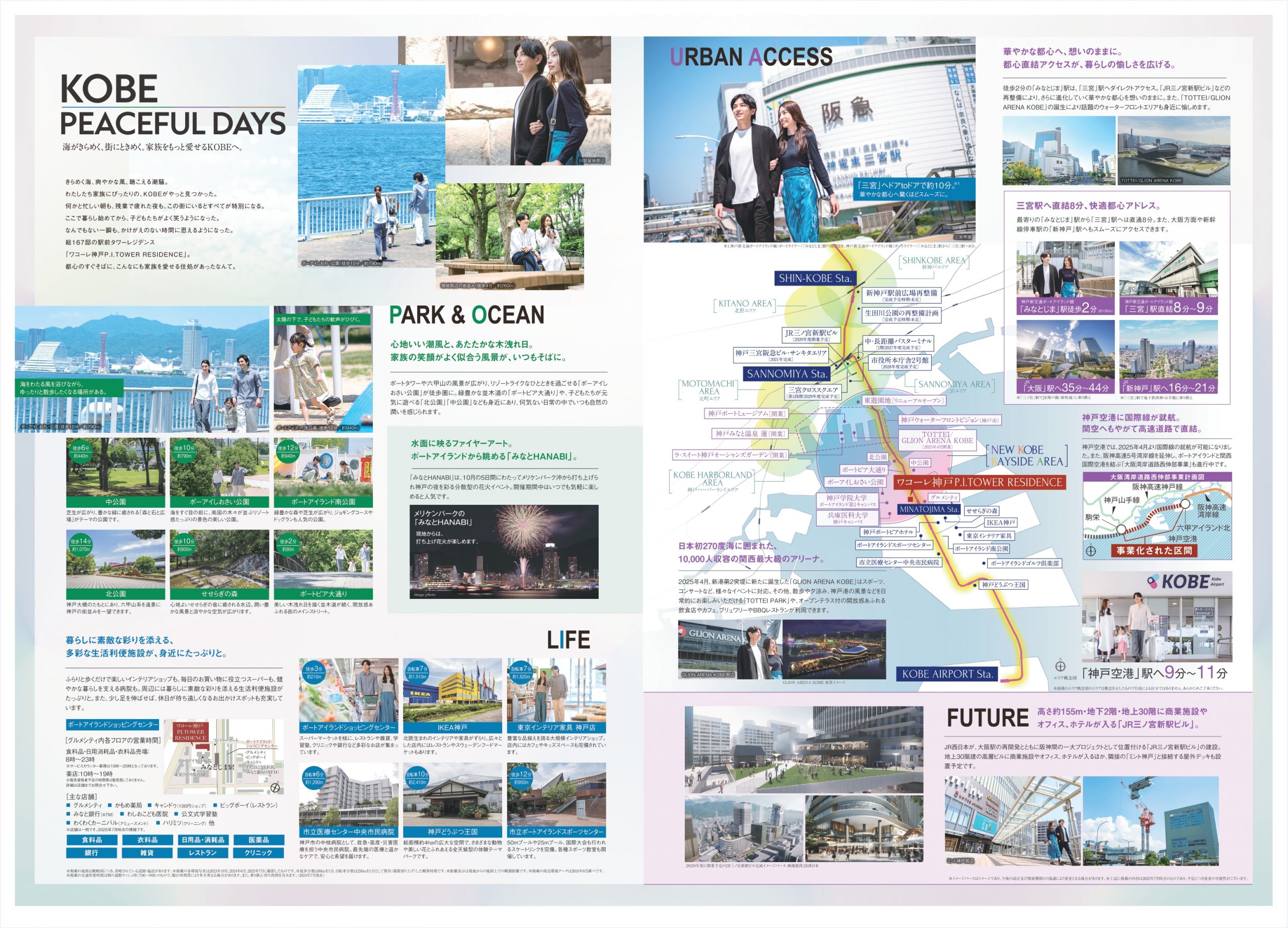Select the 食料品 category tag
The height and width of the screenshot is (928, 1288).
pyautogui.click(x=92, y=840)
